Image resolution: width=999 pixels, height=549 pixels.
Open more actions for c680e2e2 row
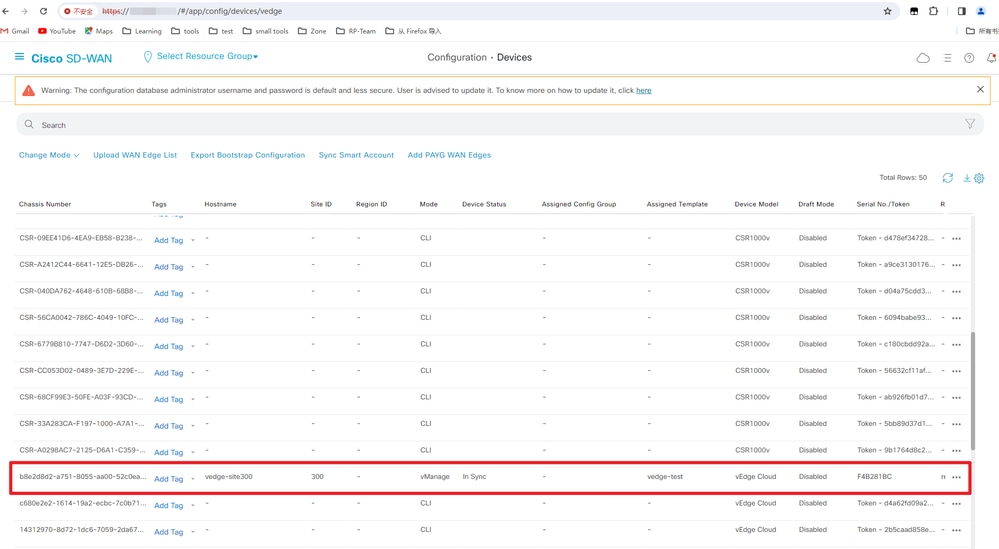(x=956, y=504)
